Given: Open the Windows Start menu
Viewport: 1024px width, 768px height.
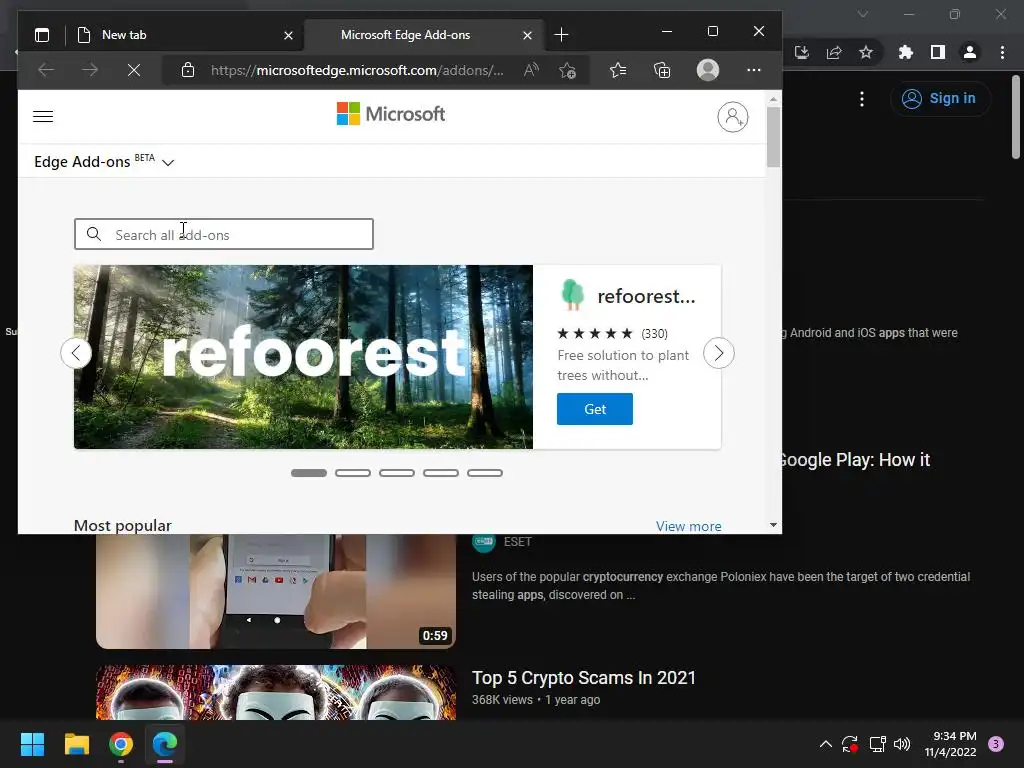Looking at the screenshot, I should (33, 744).
